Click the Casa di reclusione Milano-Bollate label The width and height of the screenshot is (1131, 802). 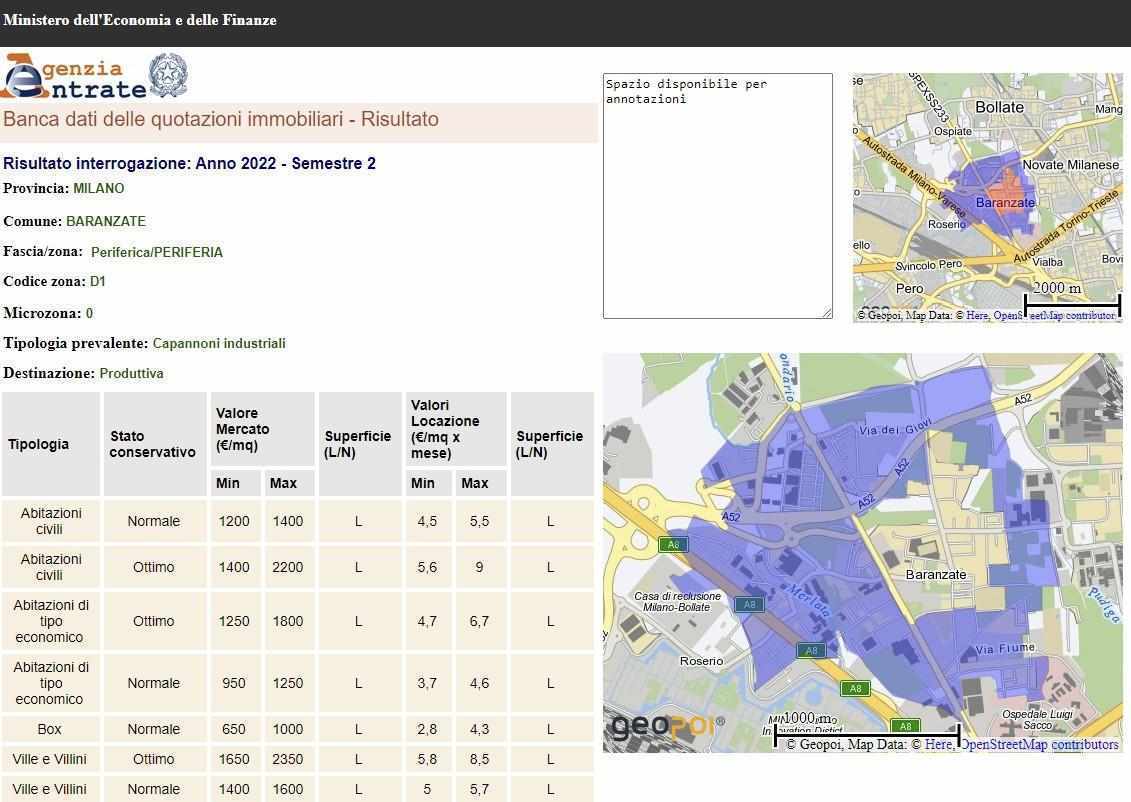(676, 602)
